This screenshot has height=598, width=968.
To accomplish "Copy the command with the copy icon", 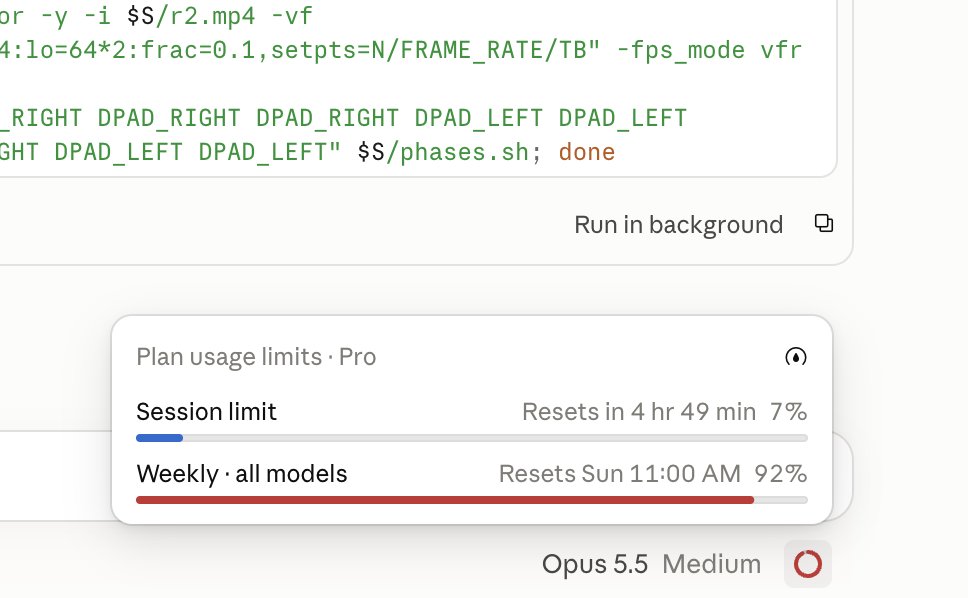I will (x=824, y=223).
